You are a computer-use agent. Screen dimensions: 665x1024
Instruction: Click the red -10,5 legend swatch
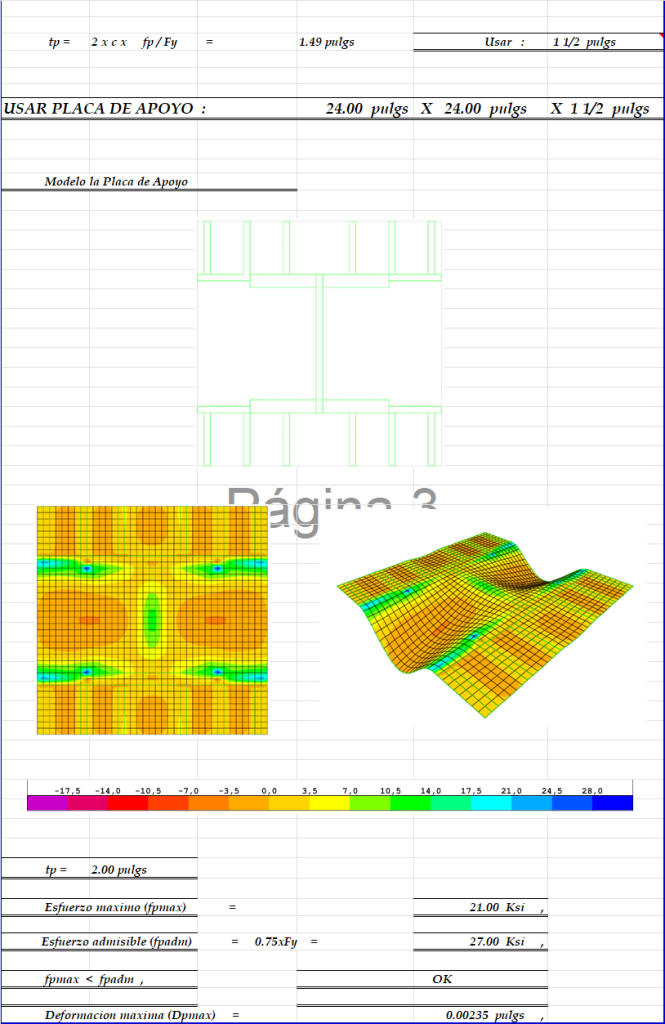[128, 803]
